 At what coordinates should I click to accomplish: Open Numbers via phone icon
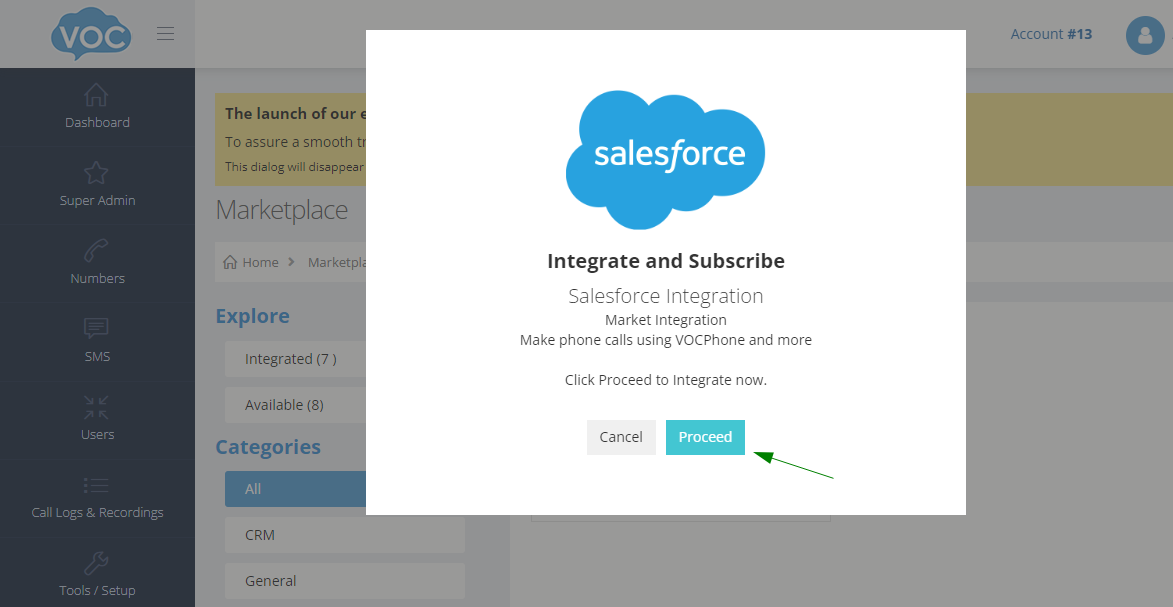[97, 251]
